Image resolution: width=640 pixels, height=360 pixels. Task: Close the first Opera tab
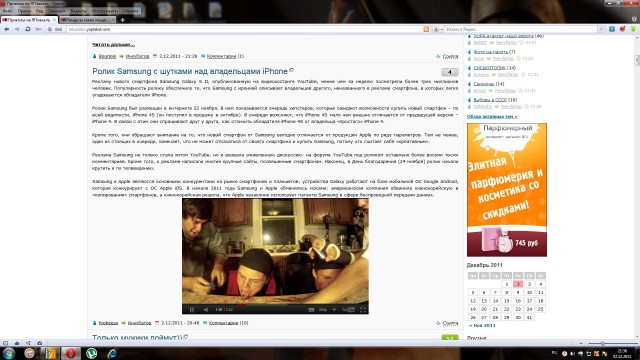point(54,20)
